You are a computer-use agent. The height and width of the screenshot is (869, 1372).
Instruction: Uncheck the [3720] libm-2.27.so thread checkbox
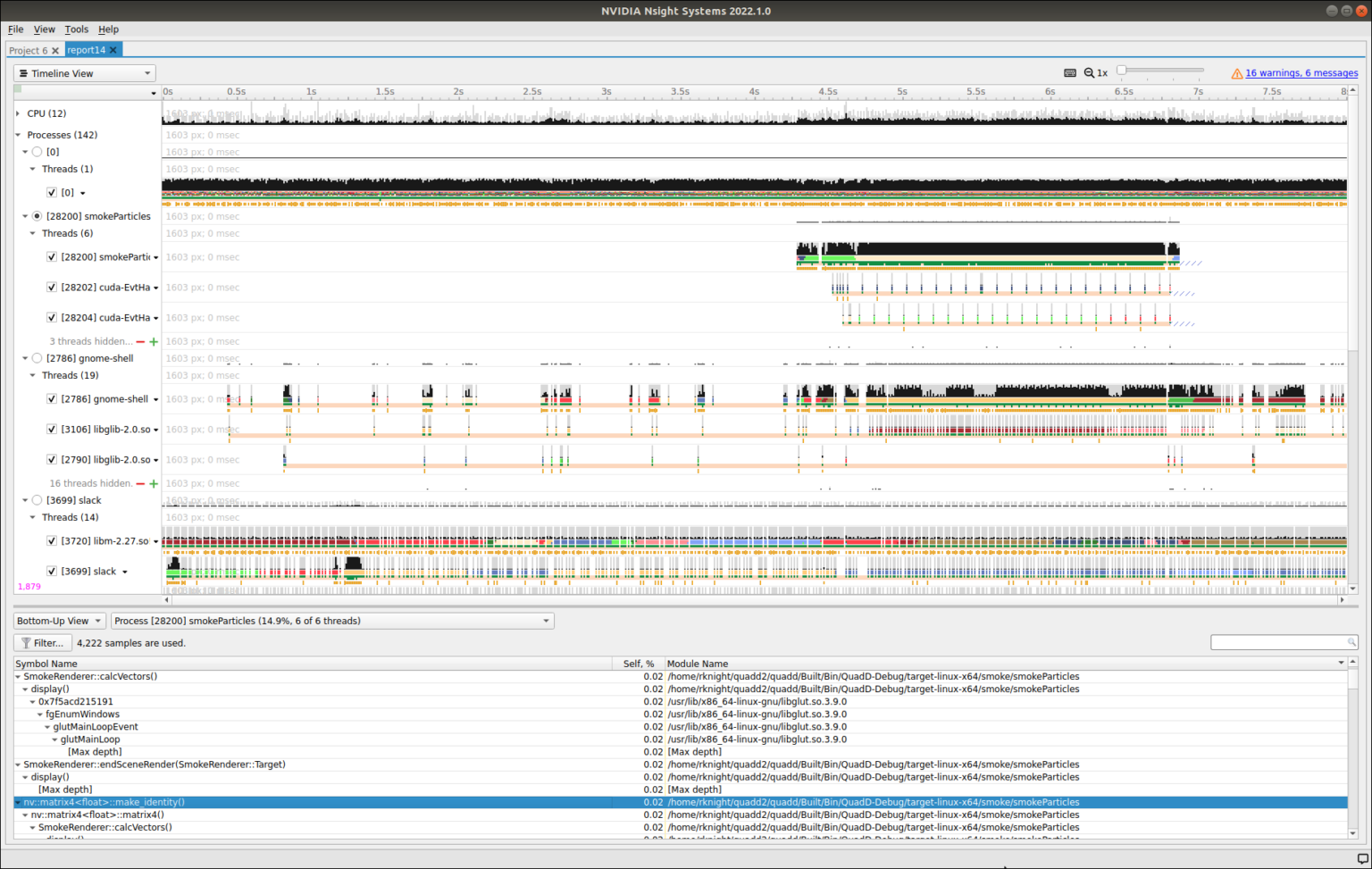(x=51, y=540)
